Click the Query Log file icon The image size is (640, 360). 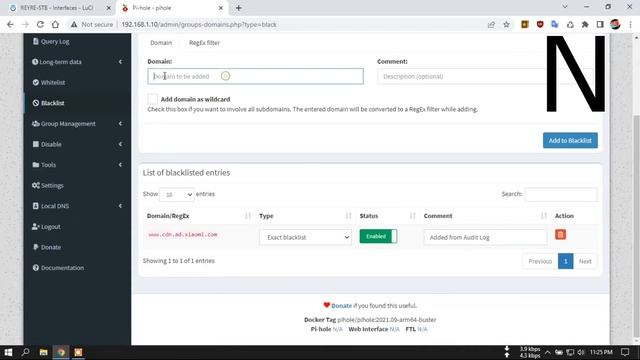[36, 41]
